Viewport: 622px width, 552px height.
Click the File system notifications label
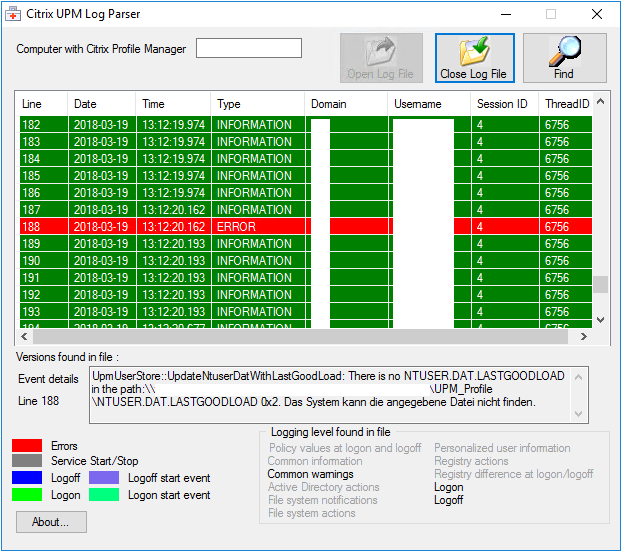tap(323, 500)
